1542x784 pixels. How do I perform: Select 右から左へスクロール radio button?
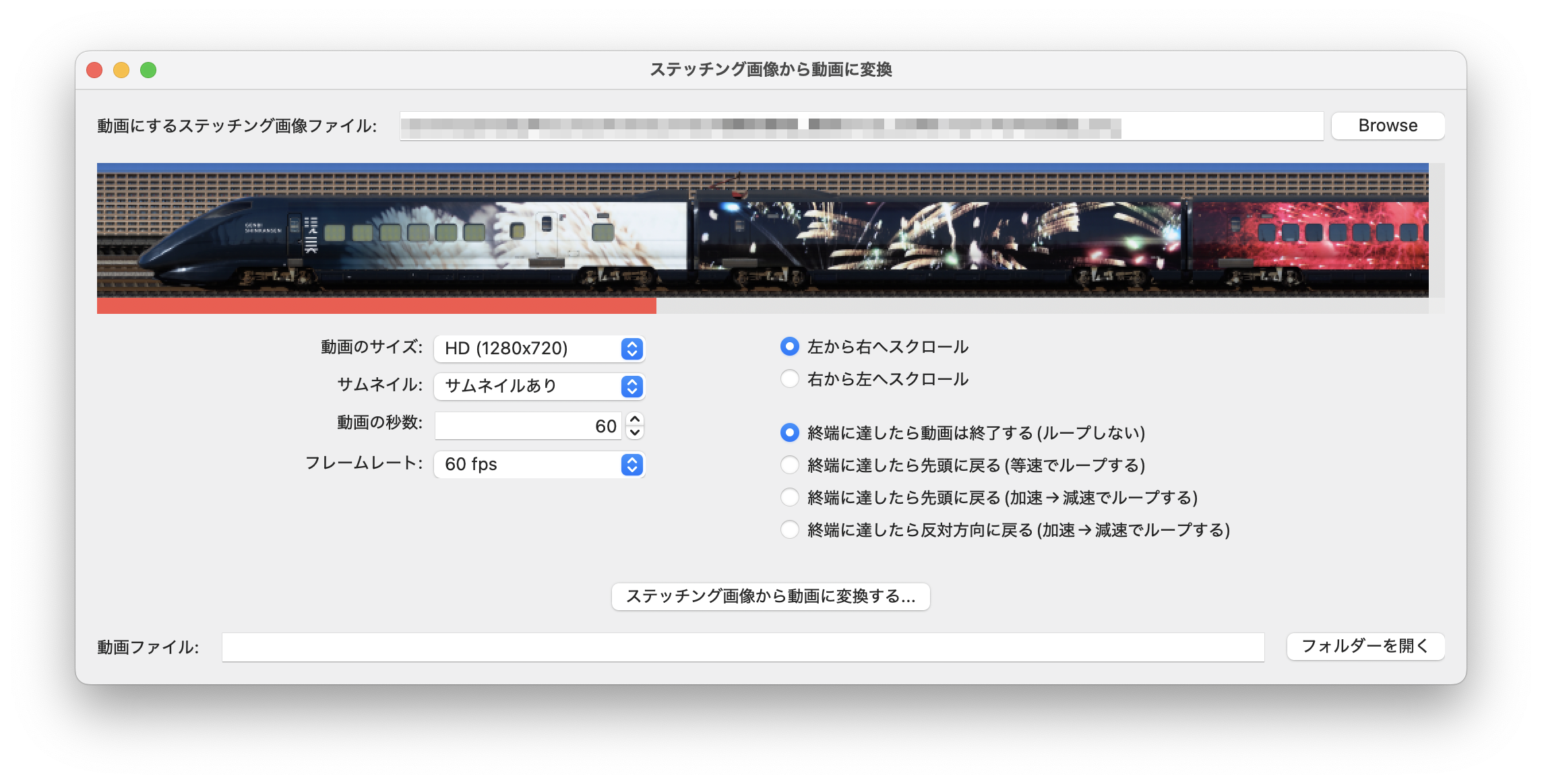[x=789, y=379]
